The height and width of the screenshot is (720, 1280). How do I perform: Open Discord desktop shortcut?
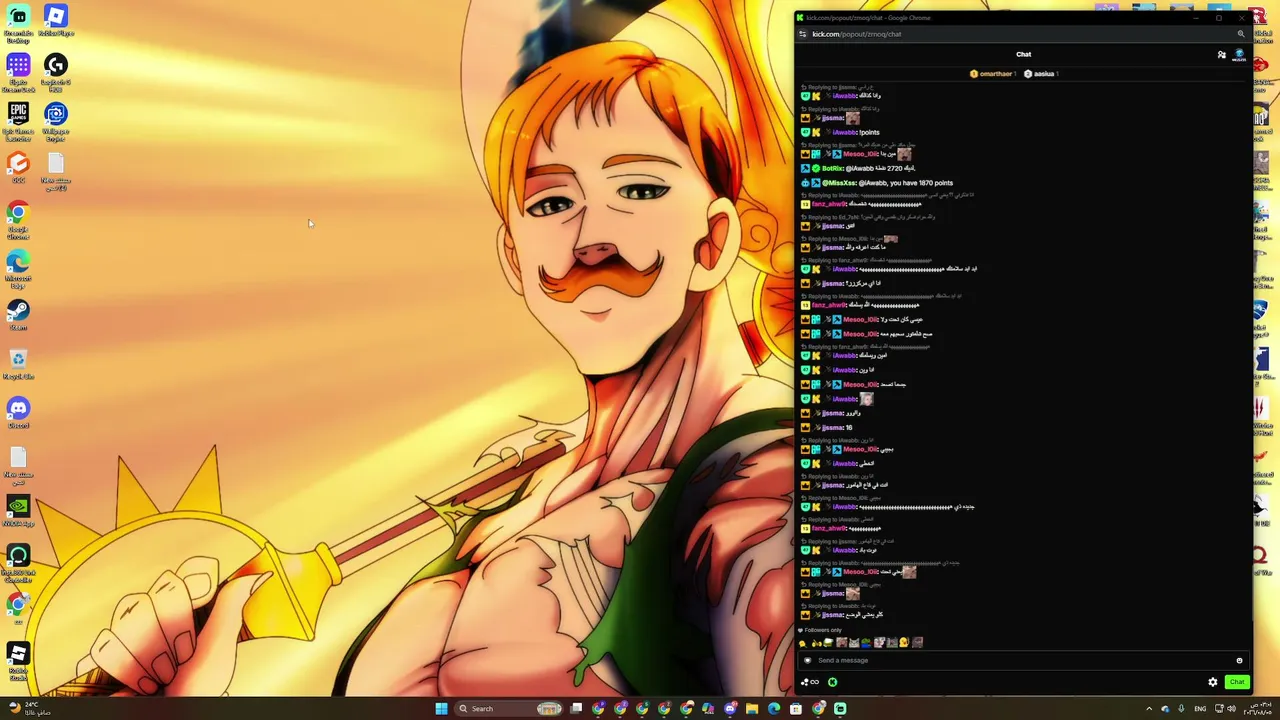click(x=18, y=414)
